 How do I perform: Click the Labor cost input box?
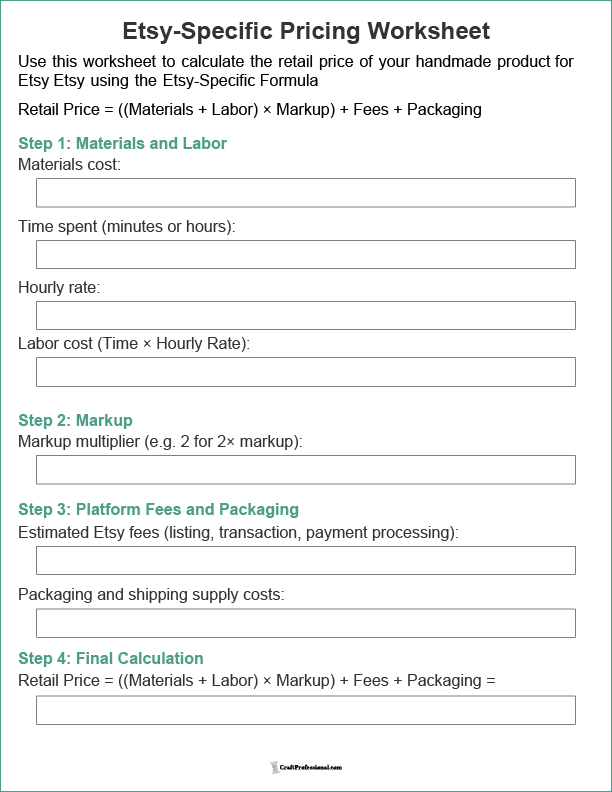pyautogui.click(x=305, y=372)
